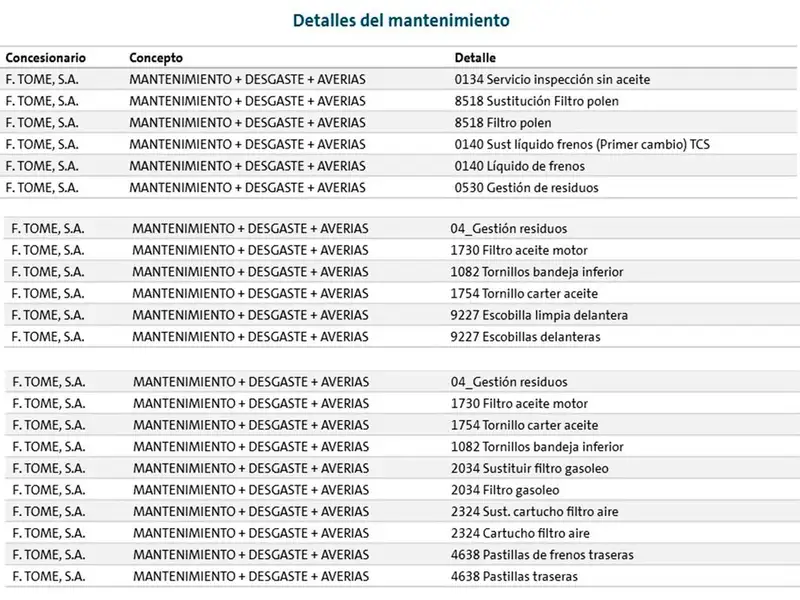This screenshot has height=600, width=800.
Task: Click the 8518 Filtro polen detail
Action: click(x=503, y=123)
